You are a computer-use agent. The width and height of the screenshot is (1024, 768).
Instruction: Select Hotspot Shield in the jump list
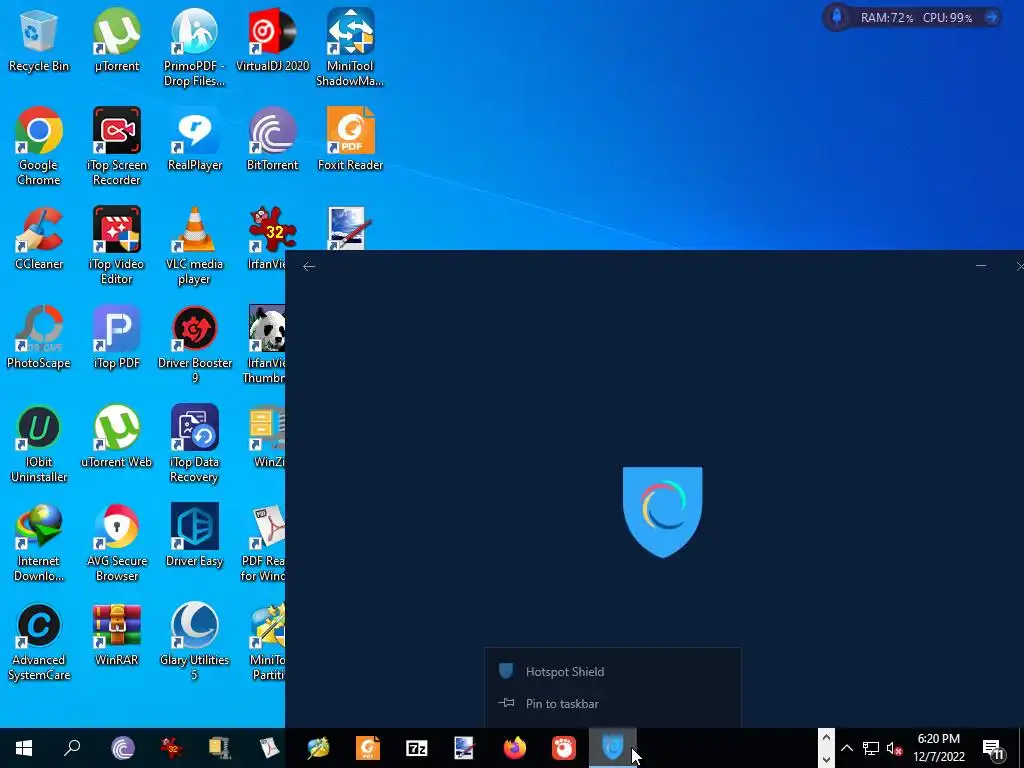tap(613, 671)
